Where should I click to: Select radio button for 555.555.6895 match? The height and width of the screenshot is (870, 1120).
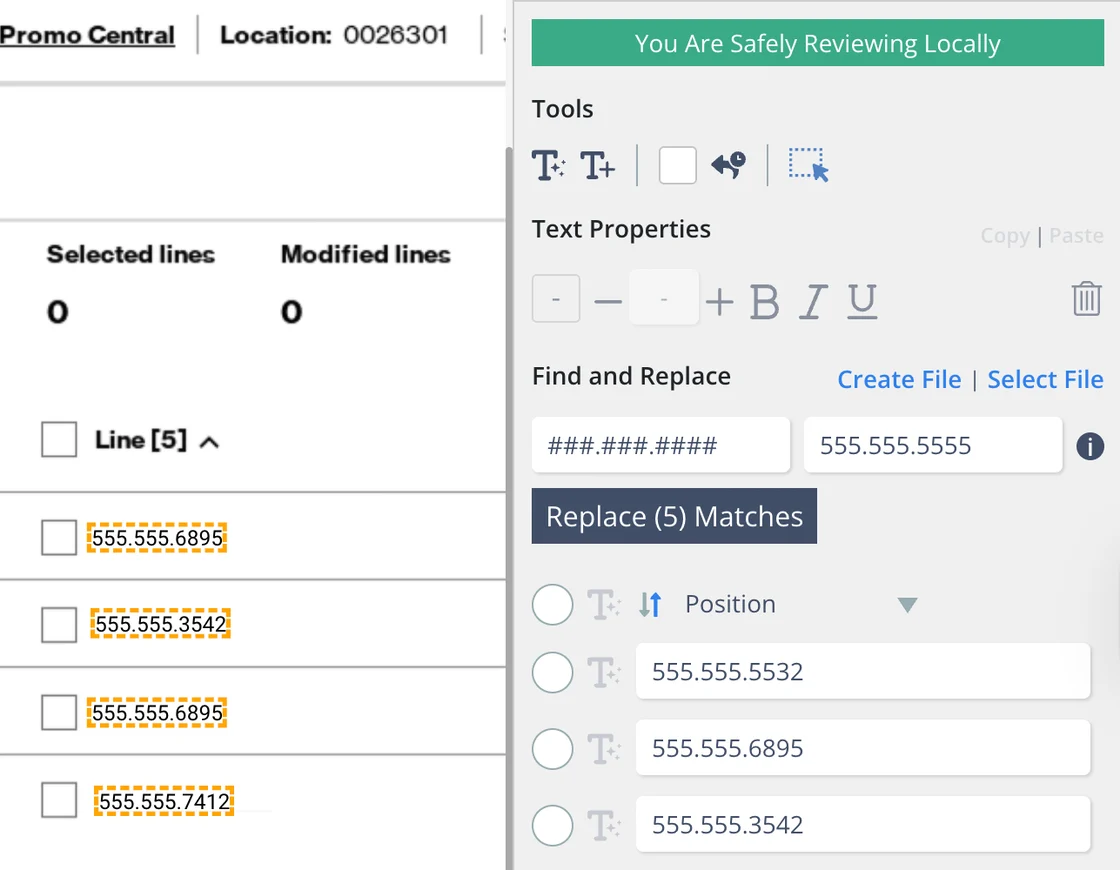552,749
